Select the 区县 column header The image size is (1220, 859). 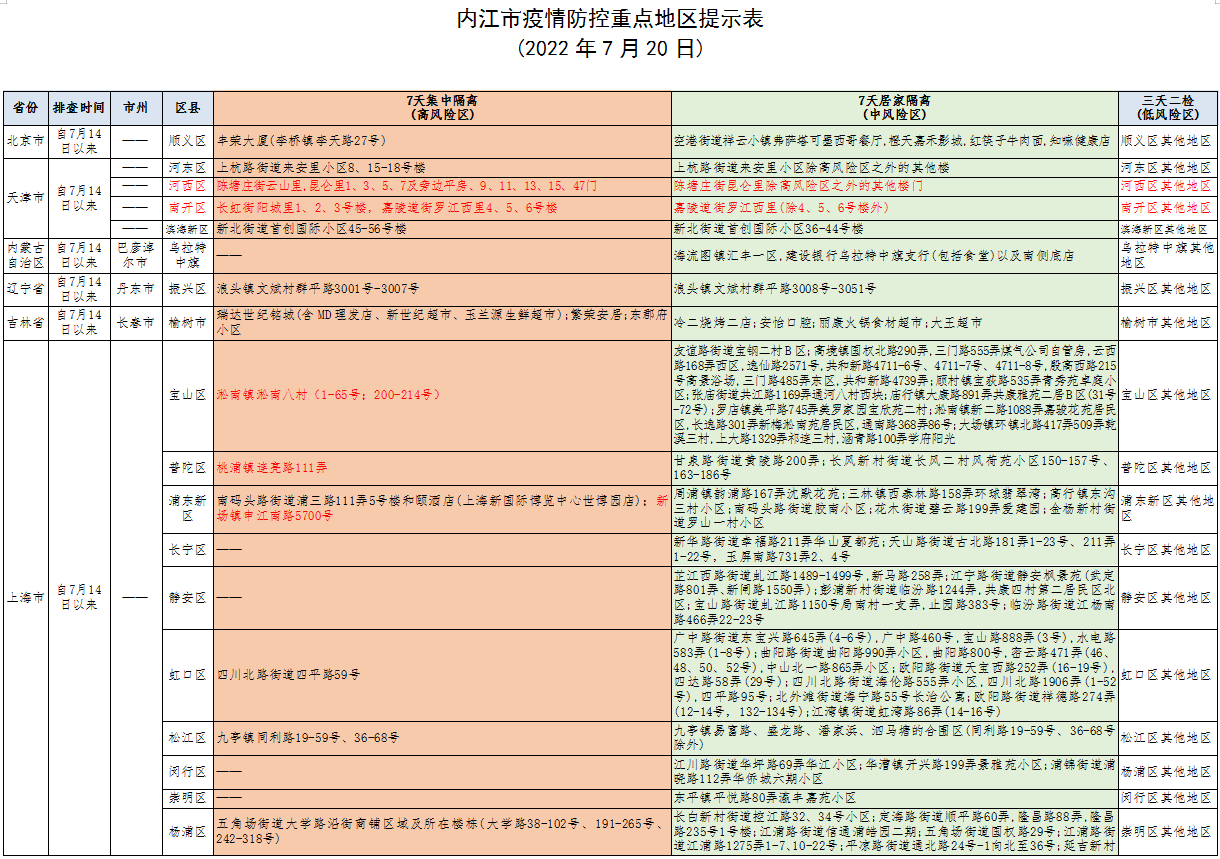pos(187,107)
